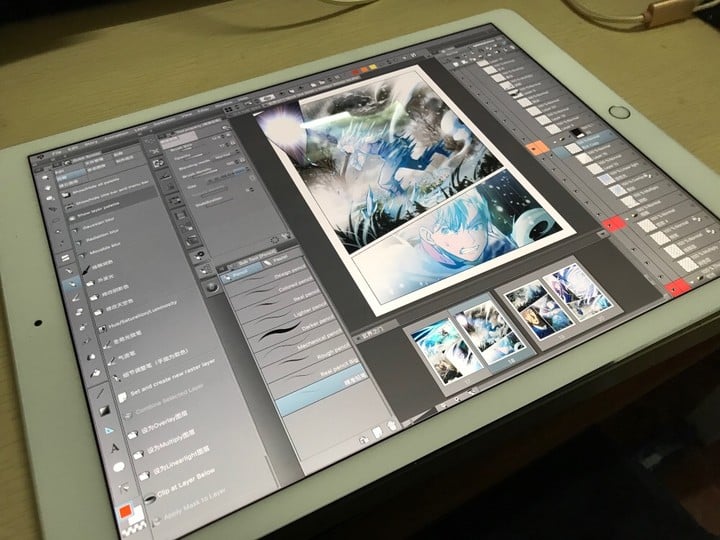Viewport: 720px width, 540px height.
Task: Select the Zoom tool at top of tool palette
Action: (46, 177)
